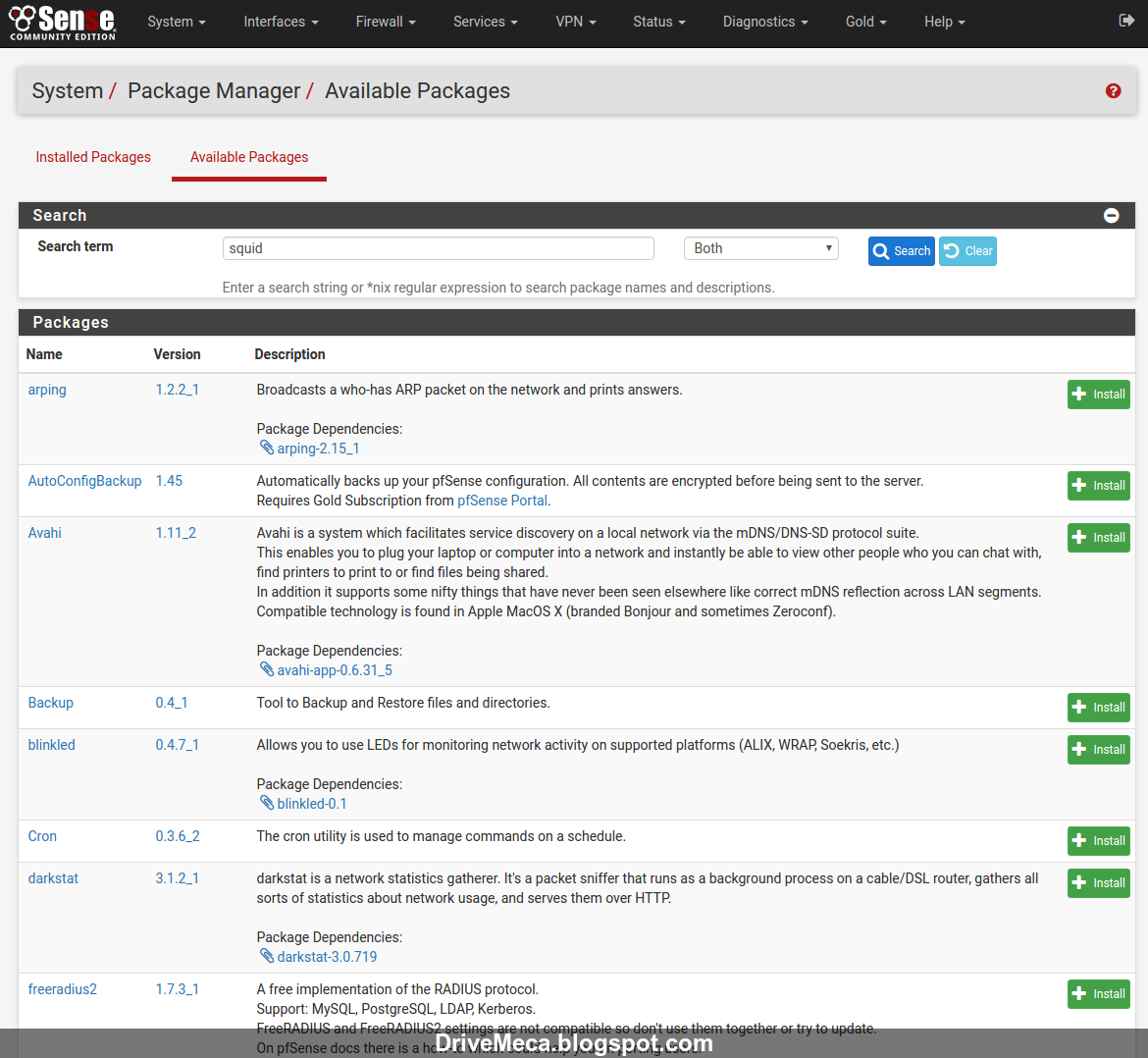This screenshot has width=1148, height=1058.
Task: Click the undo icon on the Clear button
Action: click(x=951, y=251)
